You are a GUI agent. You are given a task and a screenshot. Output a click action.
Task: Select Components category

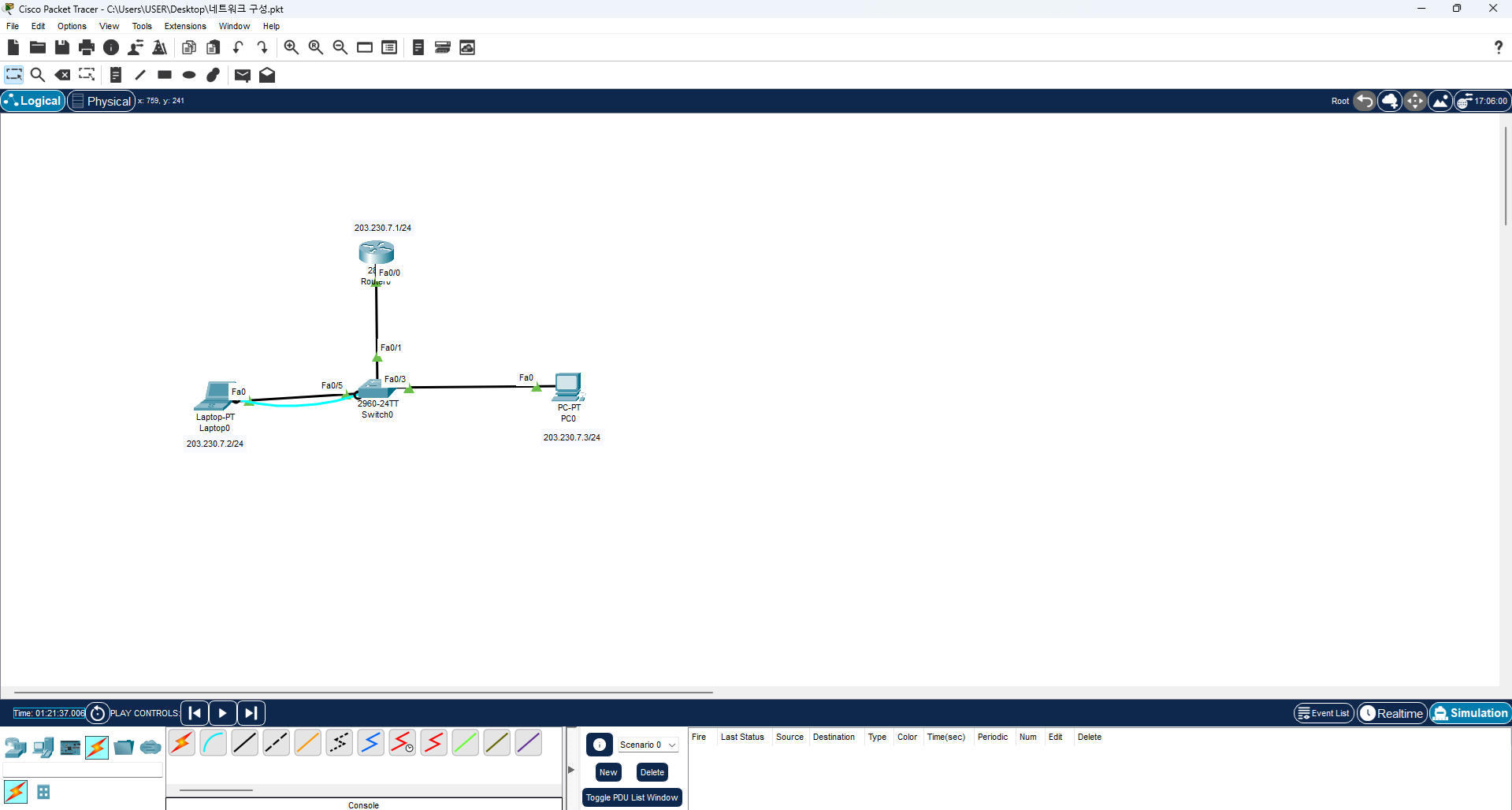click(70, 747)
